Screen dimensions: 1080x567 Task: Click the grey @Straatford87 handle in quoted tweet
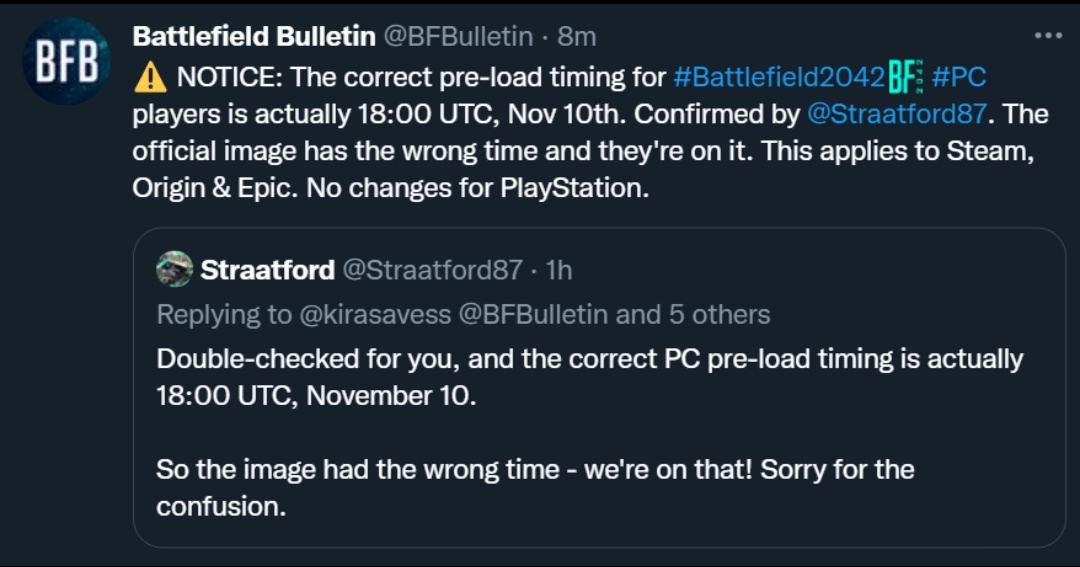[x=432, y=270]
